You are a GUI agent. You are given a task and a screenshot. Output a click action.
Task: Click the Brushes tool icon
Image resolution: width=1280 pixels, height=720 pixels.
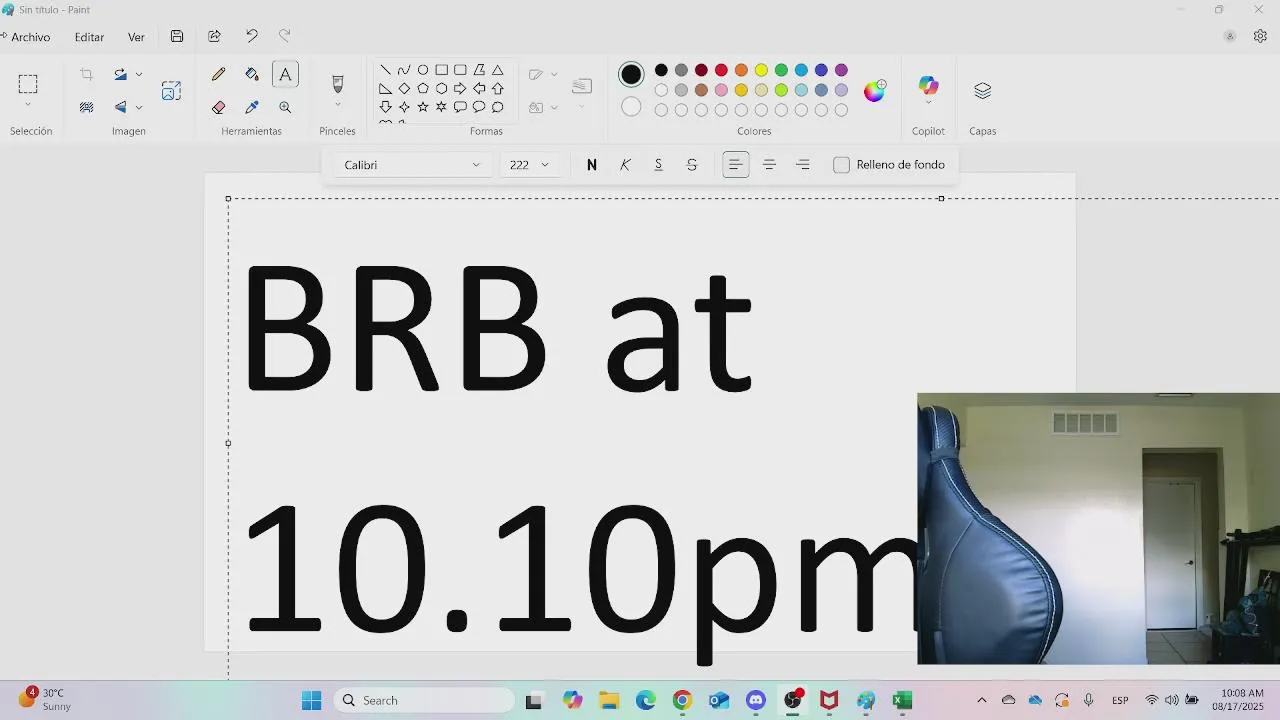pyautogui.click(x=337, y=84)
